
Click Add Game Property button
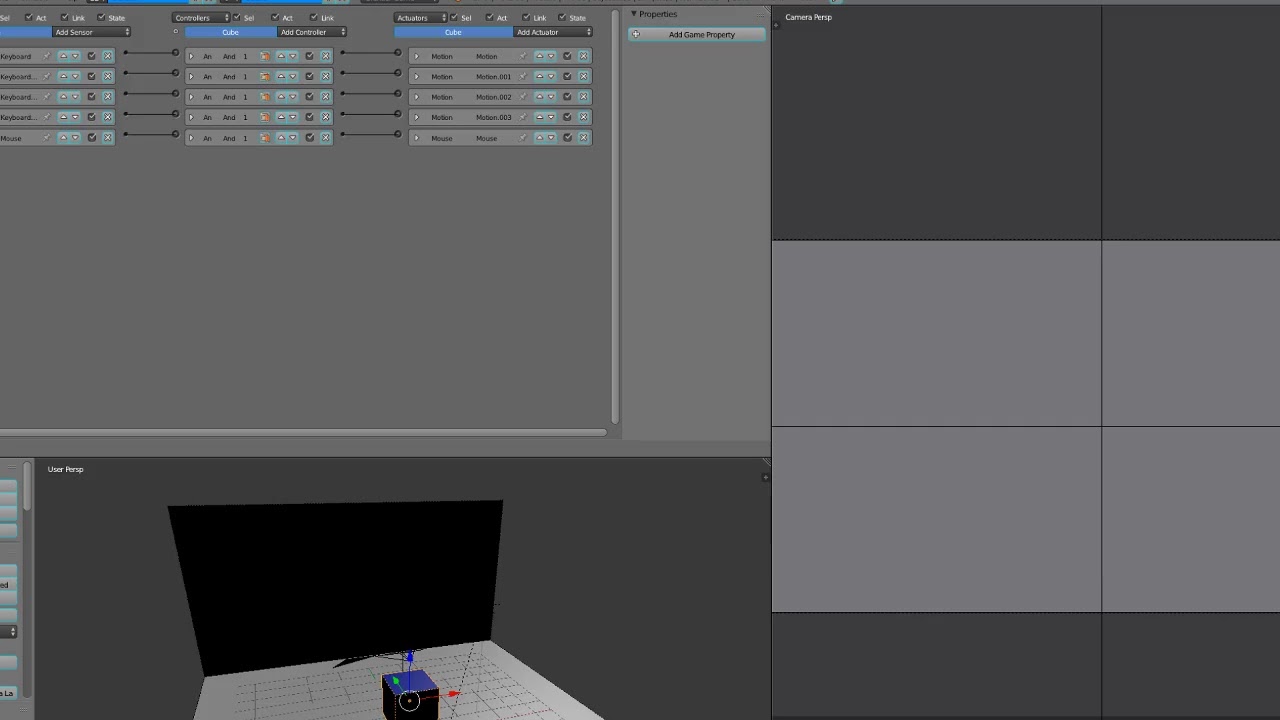click(697, 34)
